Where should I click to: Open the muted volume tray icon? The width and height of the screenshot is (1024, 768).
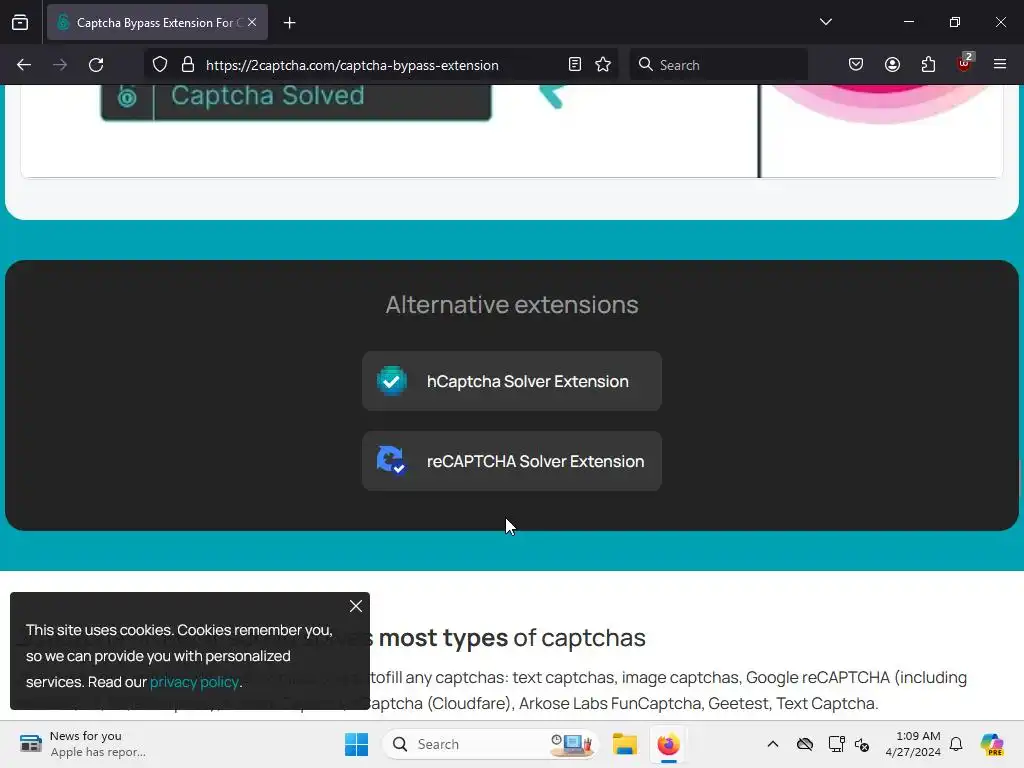862,744
